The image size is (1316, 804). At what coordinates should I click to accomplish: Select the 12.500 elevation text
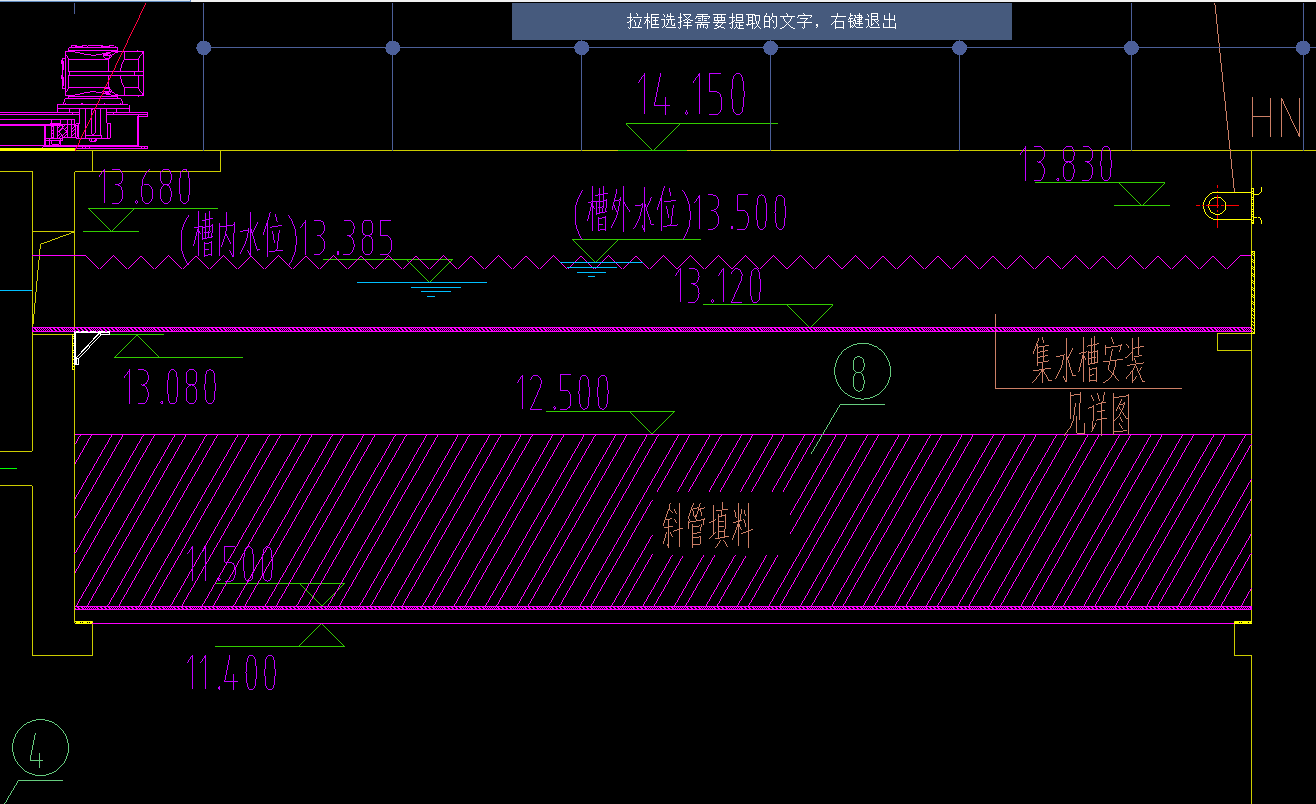click(563, 393)
